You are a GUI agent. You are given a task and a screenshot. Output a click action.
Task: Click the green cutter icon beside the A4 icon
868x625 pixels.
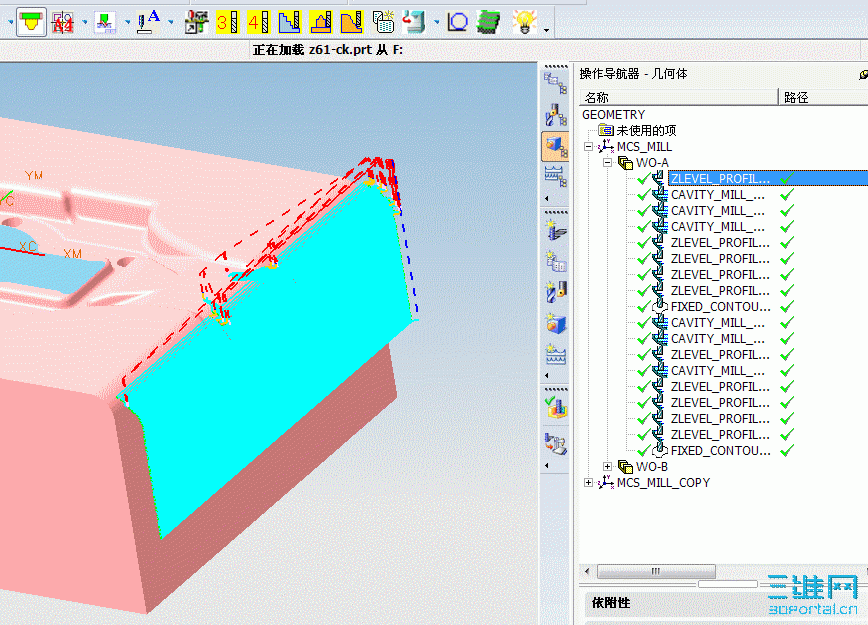pyautogui.click(x=105, y=23)
